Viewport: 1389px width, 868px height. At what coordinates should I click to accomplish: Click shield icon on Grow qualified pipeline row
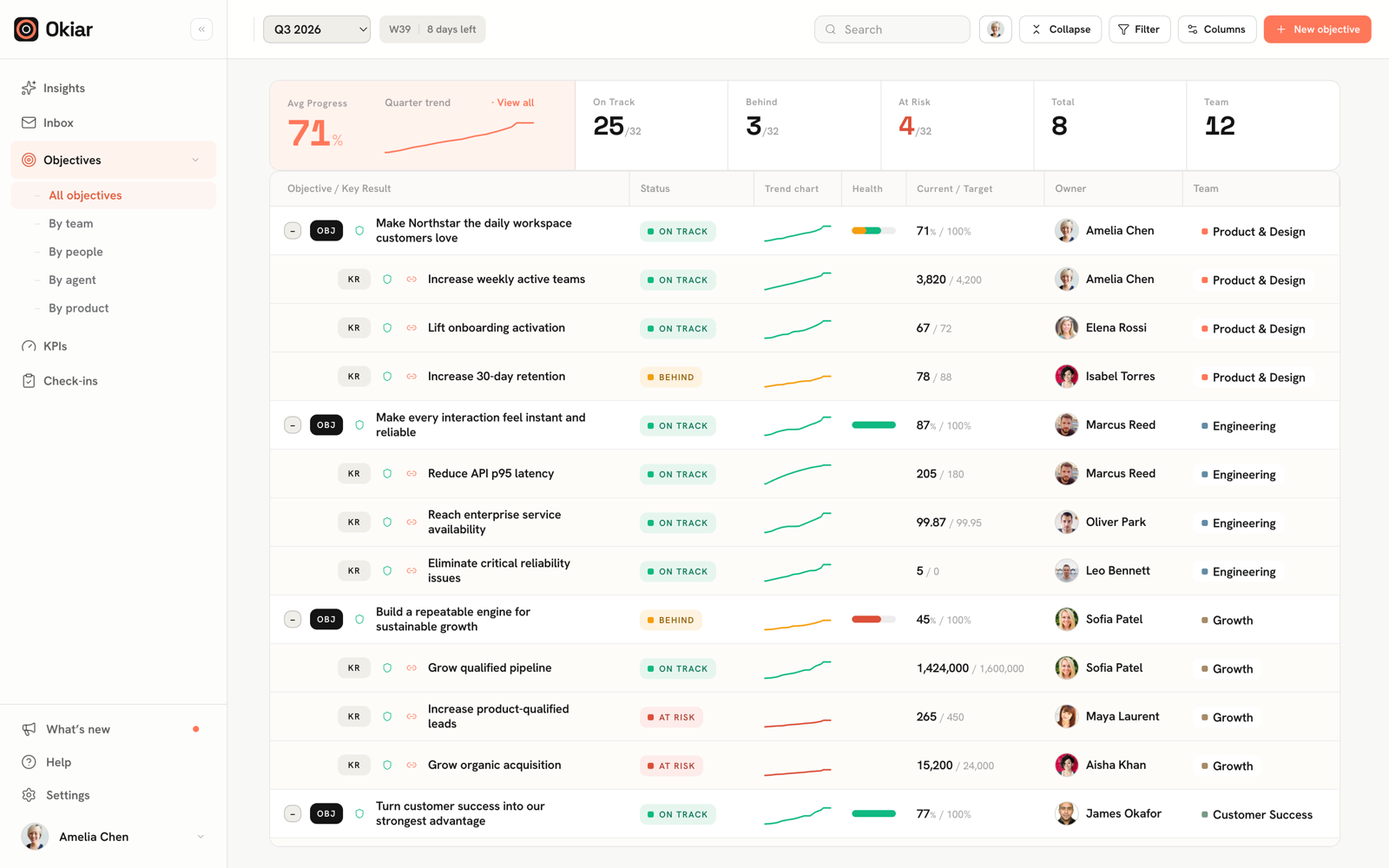pos(387,668)
